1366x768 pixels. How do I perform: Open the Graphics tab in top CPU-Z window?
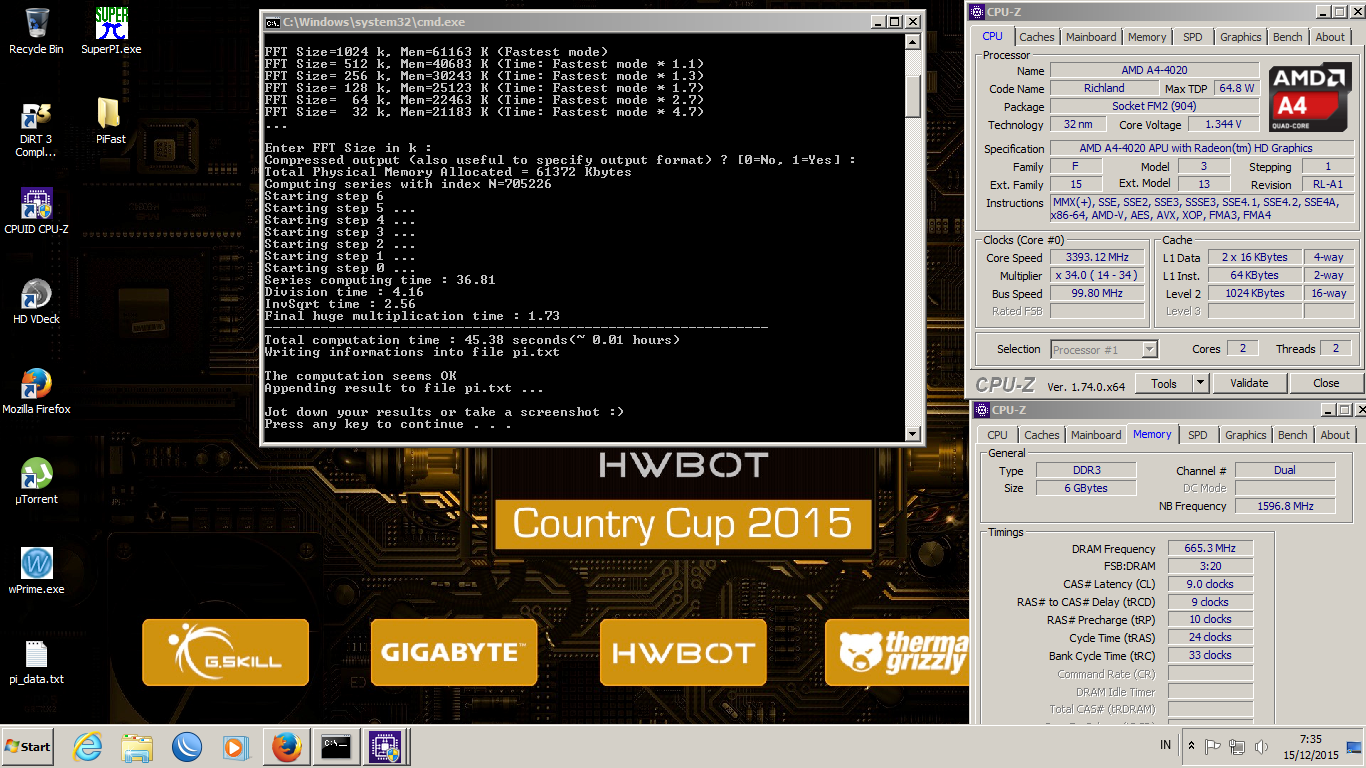(1240, 37)
